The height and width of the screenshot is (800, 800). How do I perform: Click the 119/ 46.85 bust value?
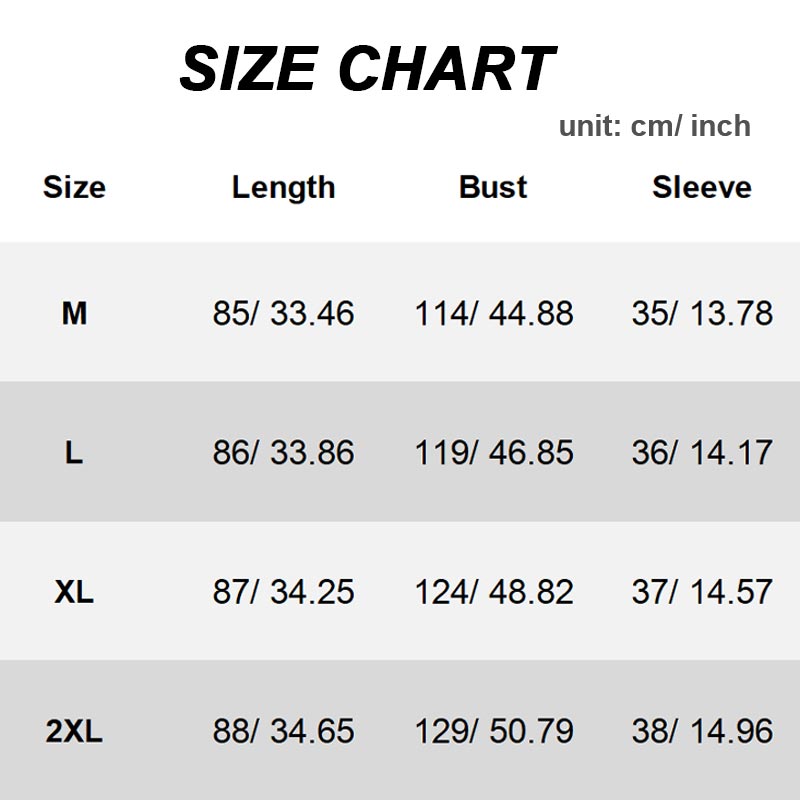coord(494,453)
